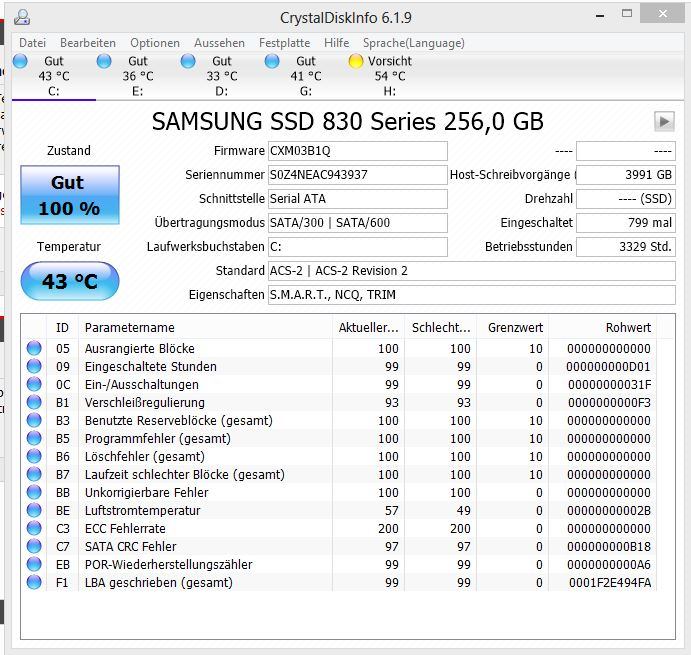Click the Gut 100 % health status button
The image size is (691, 655).
pos(70,195)
